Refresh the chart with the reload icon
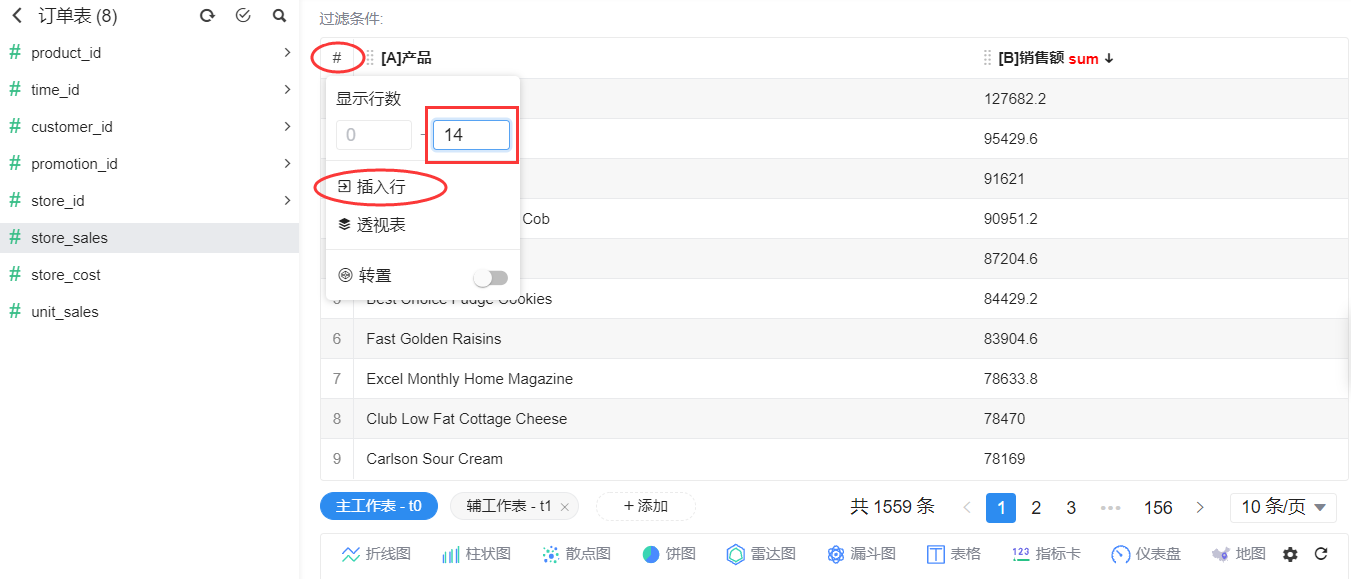The image size is (1351, 579). 1321,554
